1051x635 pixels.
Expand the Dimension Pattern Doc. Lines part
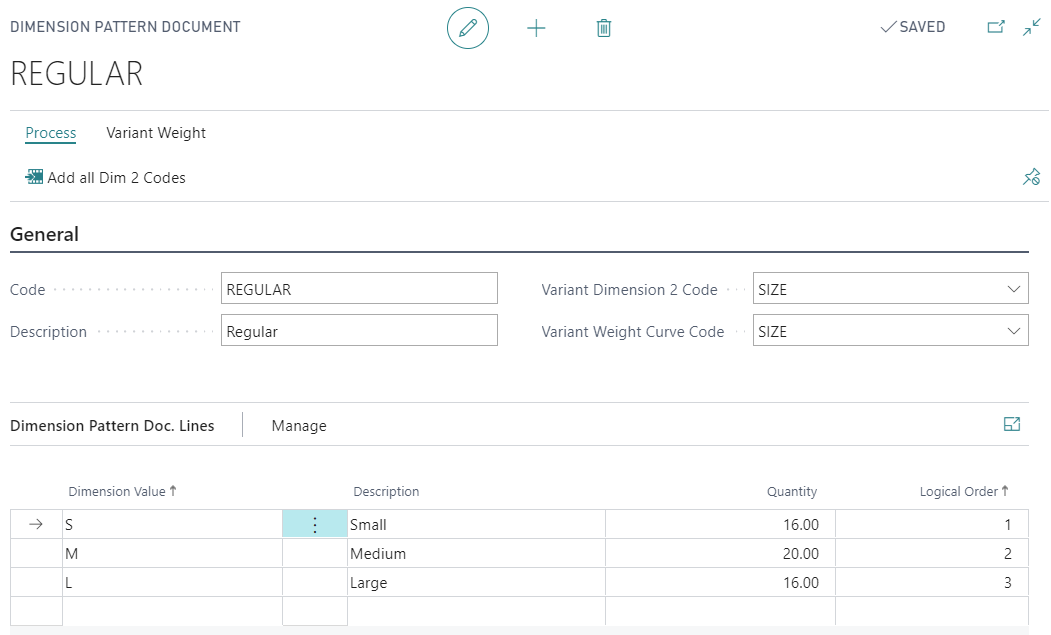(x=1011, y=425)
